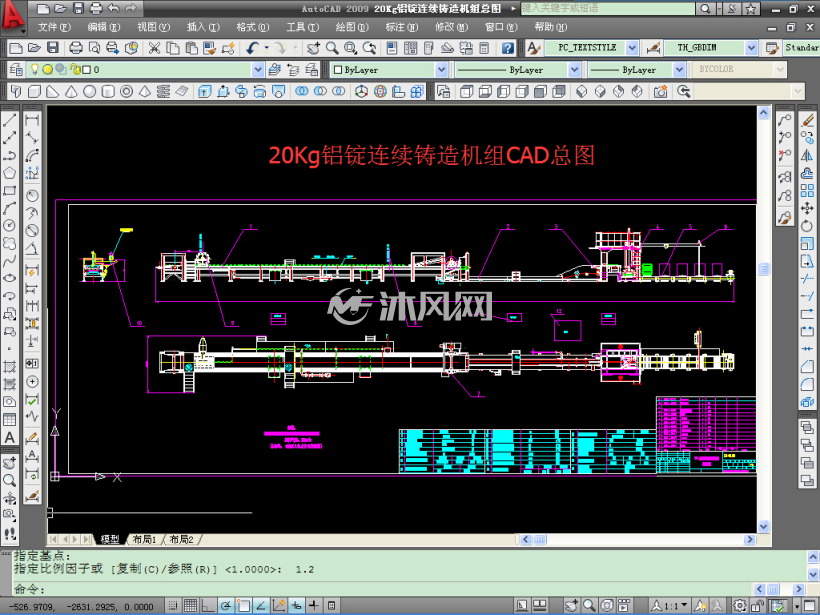Screen dimensions: 820x615
Task: Select the Circle draw tool
Action: 9,225
